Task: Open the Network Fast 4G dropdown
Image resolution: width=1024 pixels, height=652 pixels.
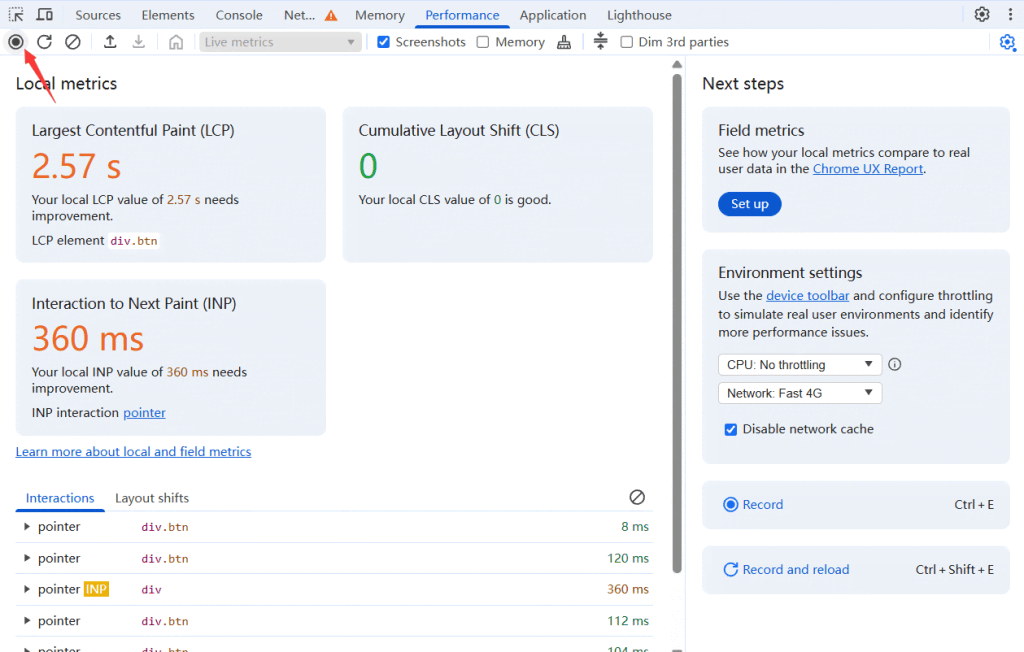Action: click(x=800, y=393)
